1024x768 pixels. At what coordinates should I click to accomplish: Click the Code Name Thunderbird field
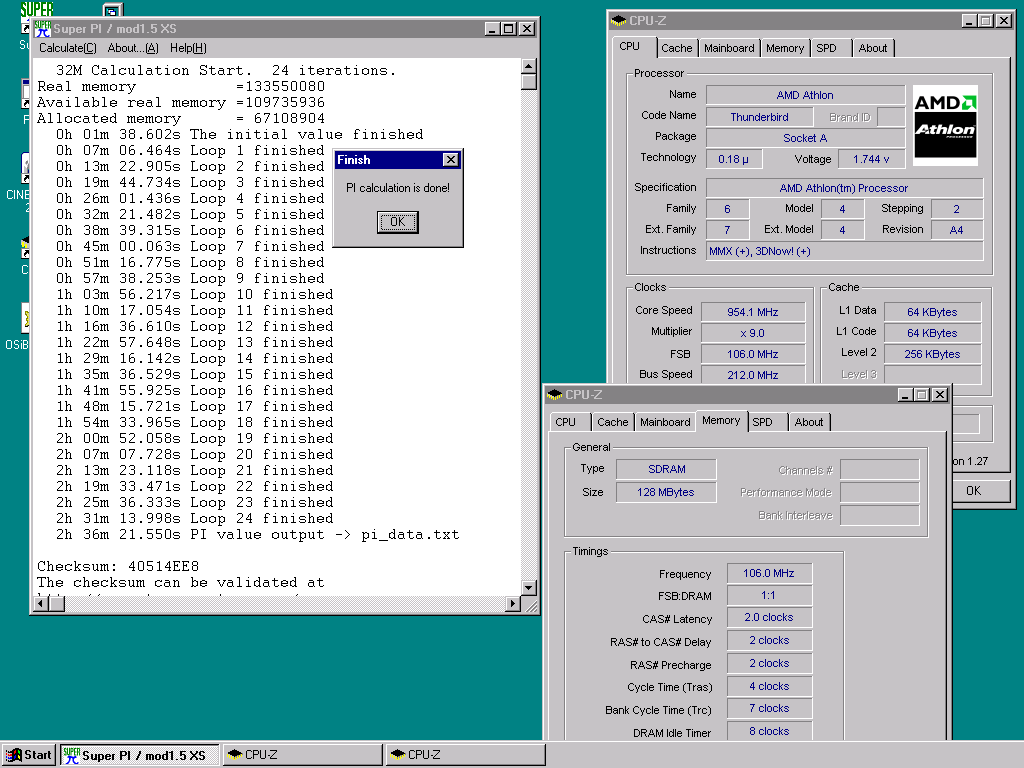point(760,117)
